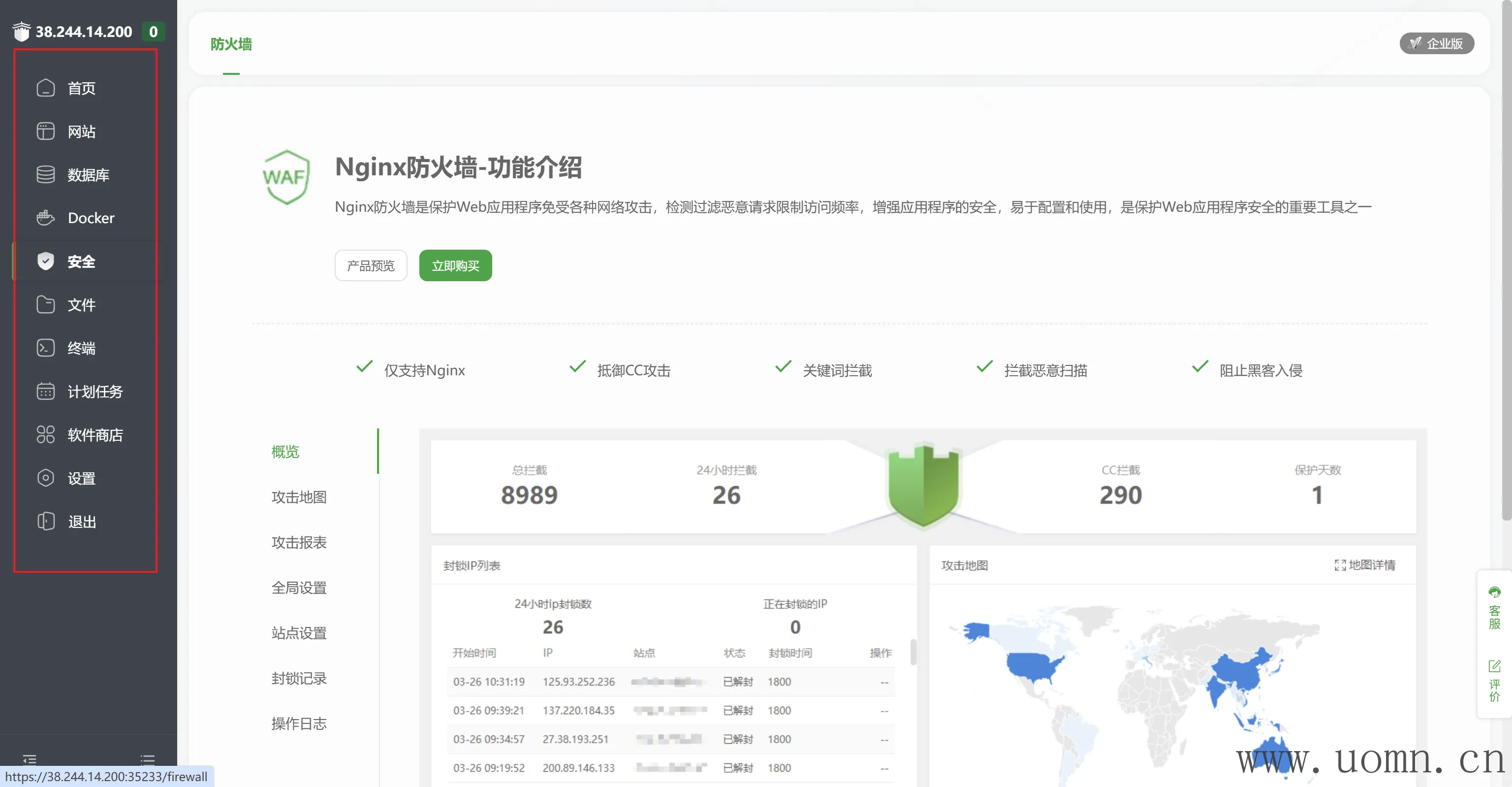This screenshot has width=1512, height=787.
Task: Click the home (首页) sidebar icon
Action: pos(46,88)
